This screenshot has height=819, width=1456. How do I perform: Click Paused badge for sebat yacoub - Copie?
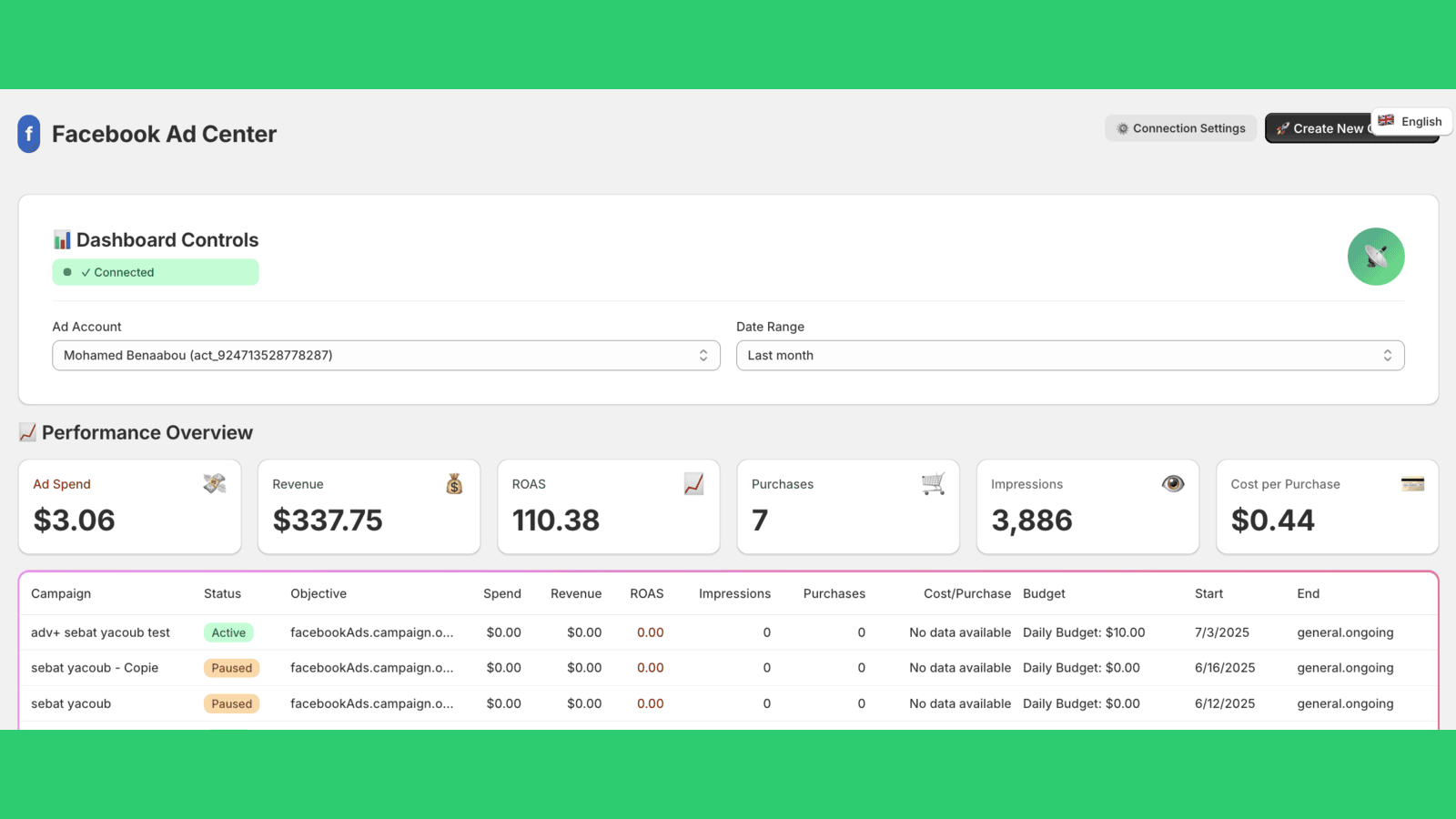232,668
